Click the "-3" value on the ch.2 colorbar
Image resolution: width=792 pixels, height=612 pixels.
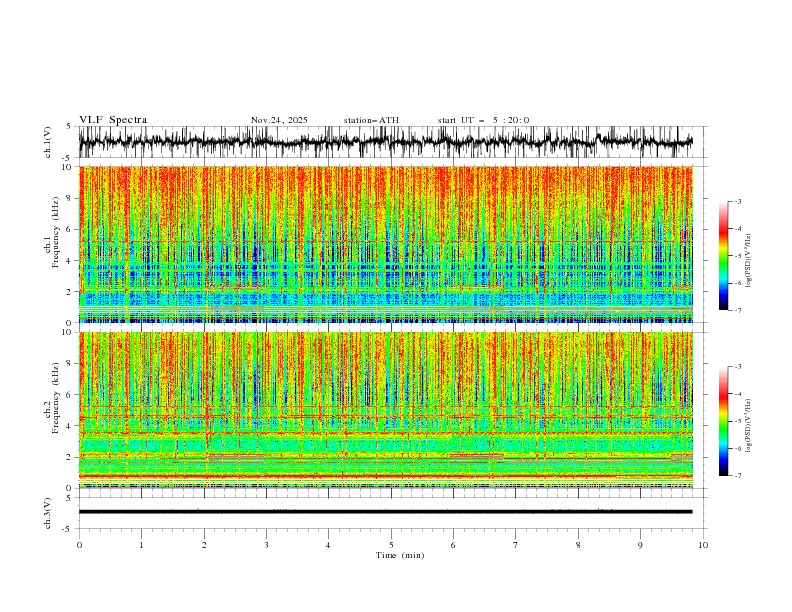[738, 367]
